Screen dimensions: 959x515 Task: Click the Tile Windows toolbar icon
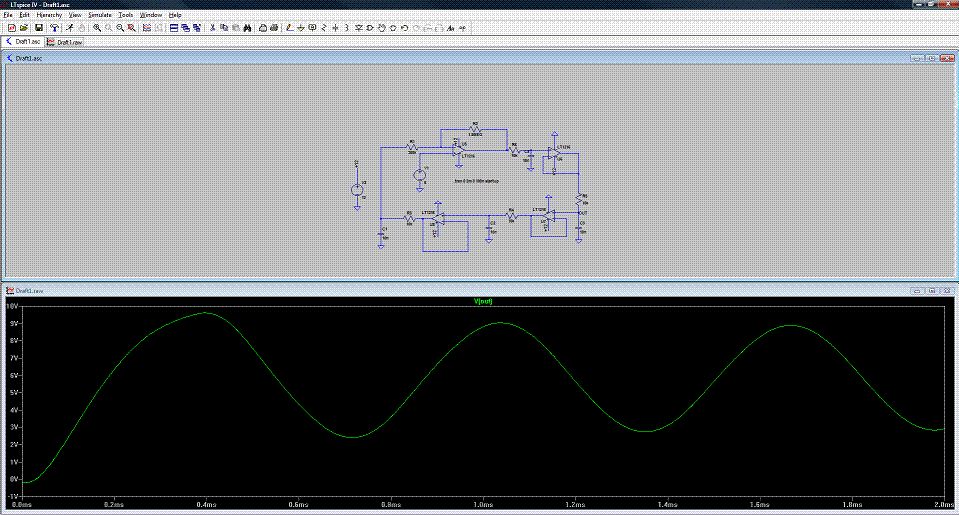pos(173,28)
